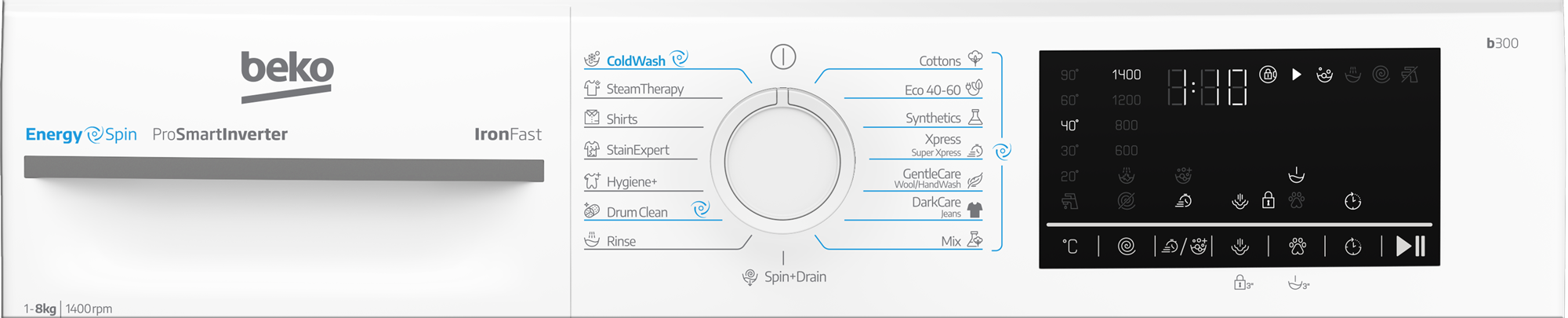
Task: Select the Eco 40-60 program label
Action: (932, 90)
